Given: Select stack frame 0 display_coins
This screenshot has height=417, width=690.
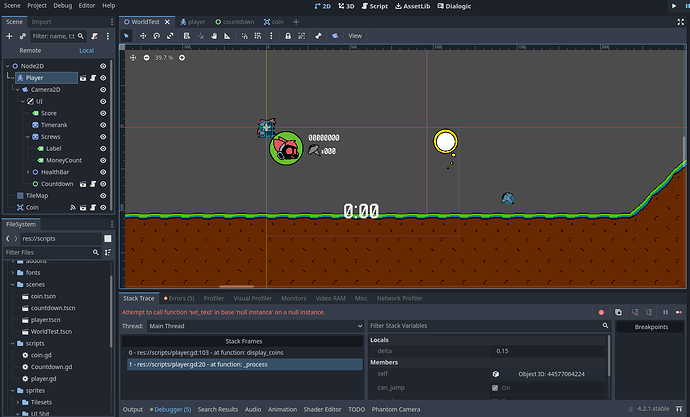Looking at the screenshot, I should pos(245,353).
